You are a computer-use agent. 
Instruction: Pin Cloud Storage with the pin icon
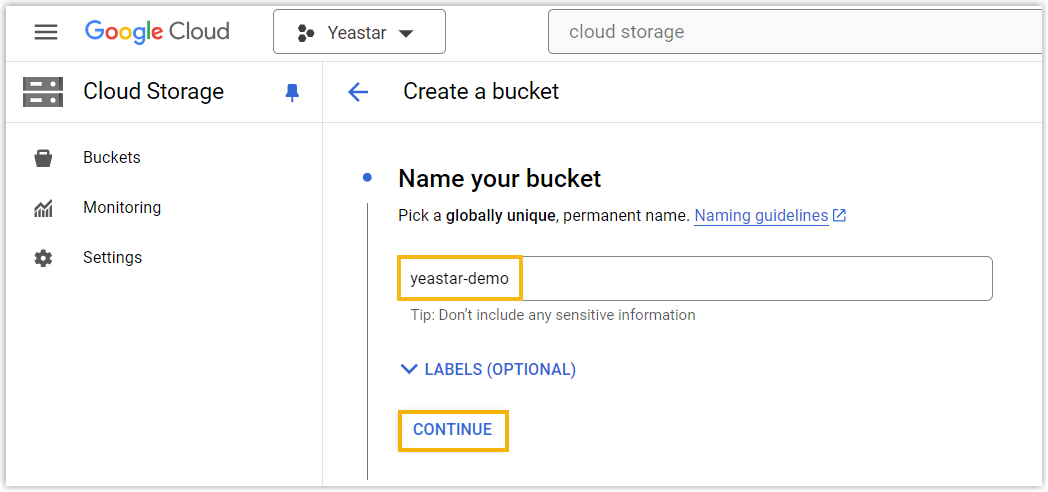pos(292,93)
